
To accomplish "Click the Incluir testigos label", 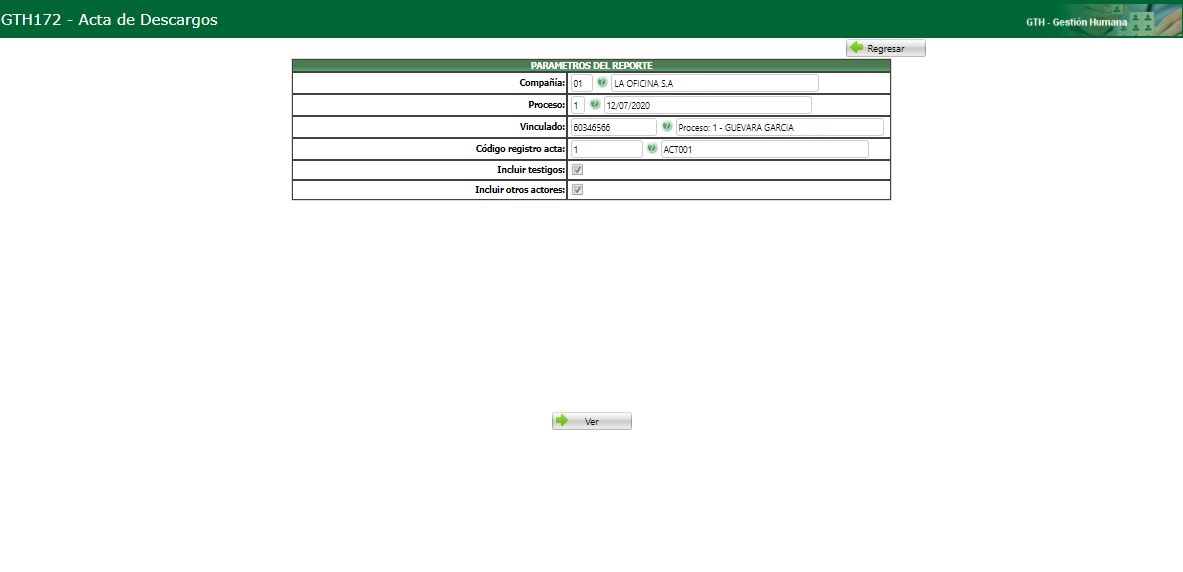I will (x=531, y=170).
